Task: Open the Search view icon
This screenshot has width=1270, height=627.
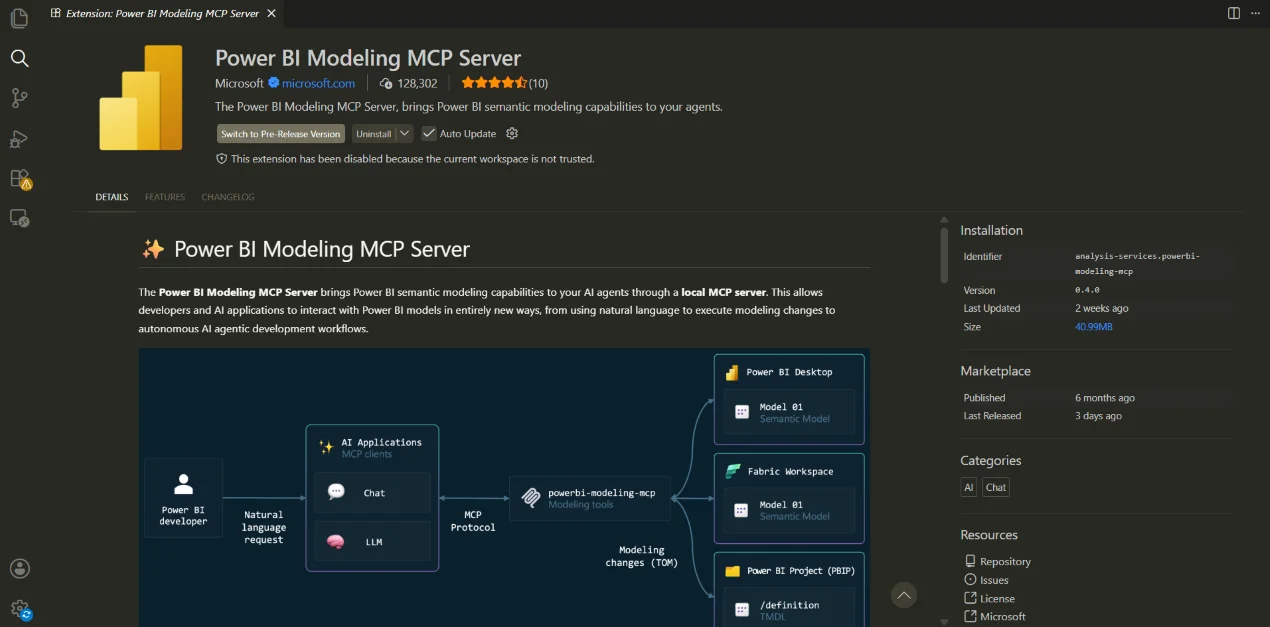Action: point(19,58)
